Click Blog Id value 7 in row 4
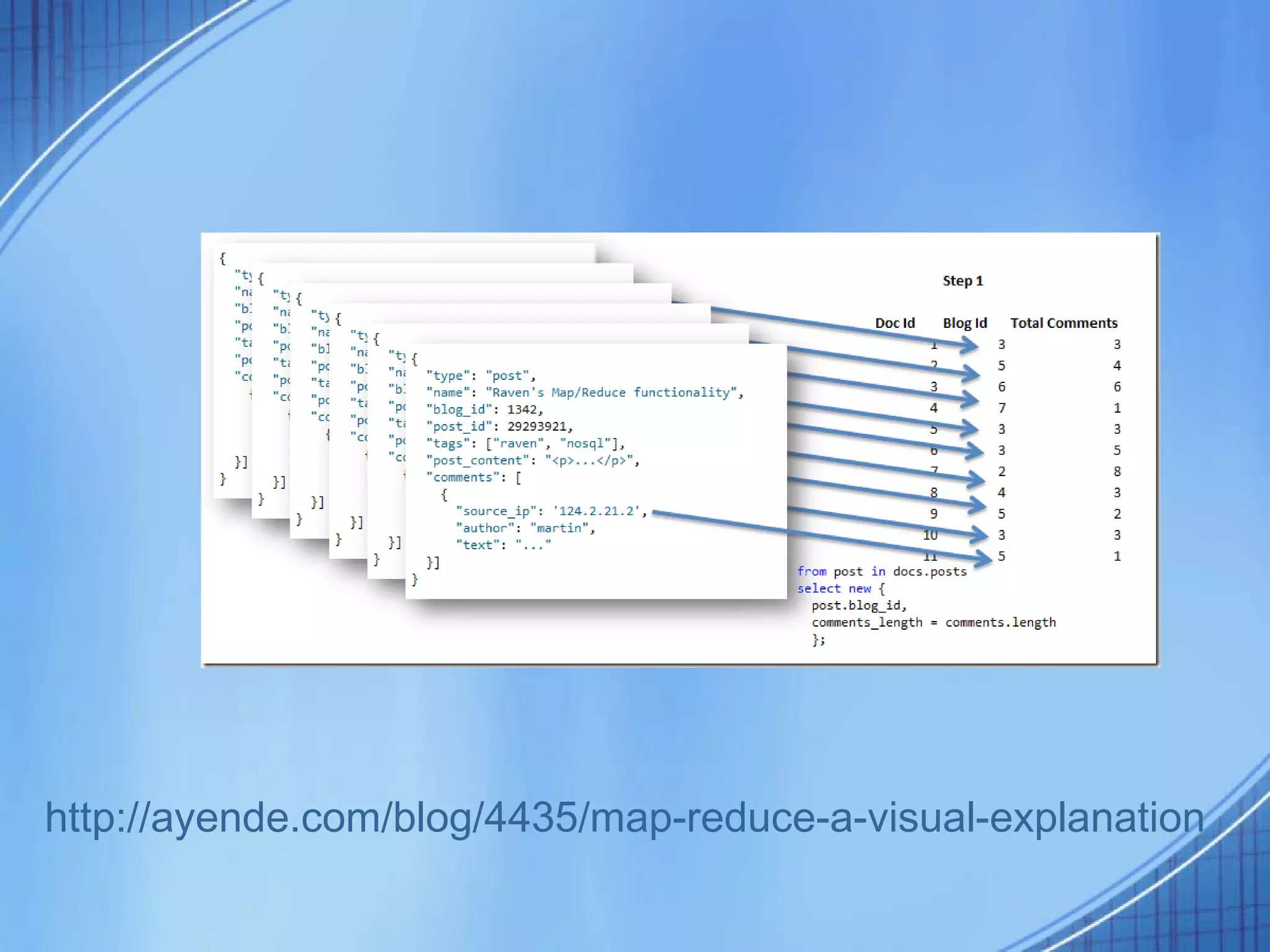Viewport: 1270px width, 952px height. 1001,408
